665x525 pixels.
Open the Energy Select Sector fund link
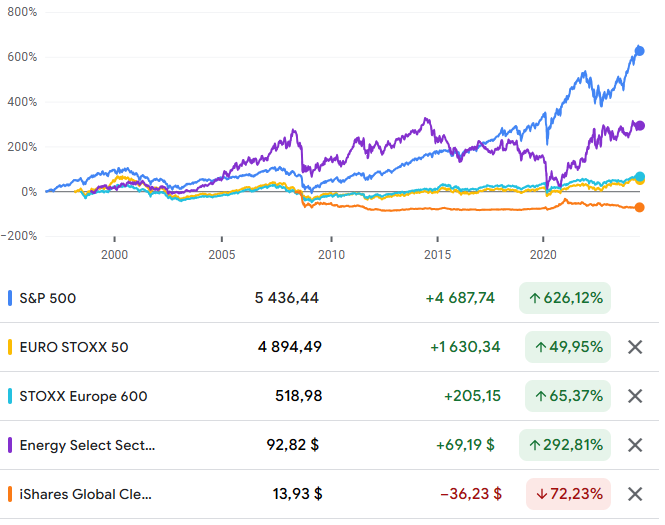(x=87, y=445)
